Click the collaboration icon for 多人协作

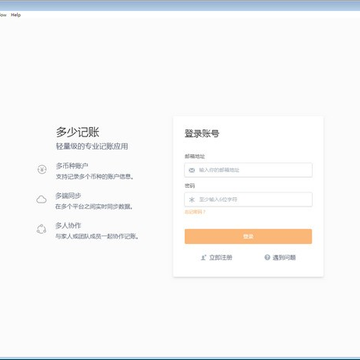[41, 229]
